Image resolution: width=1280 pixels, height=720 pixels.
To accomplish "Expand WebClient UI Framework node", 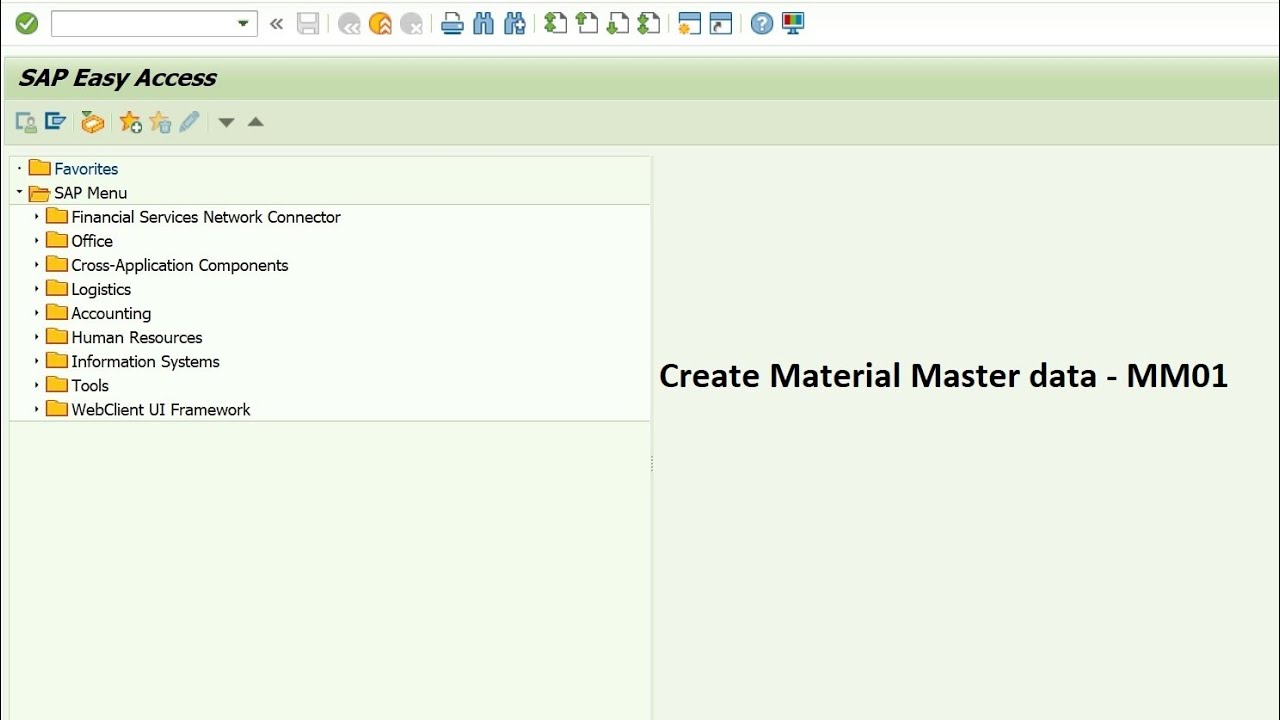I will click(37, 408).
